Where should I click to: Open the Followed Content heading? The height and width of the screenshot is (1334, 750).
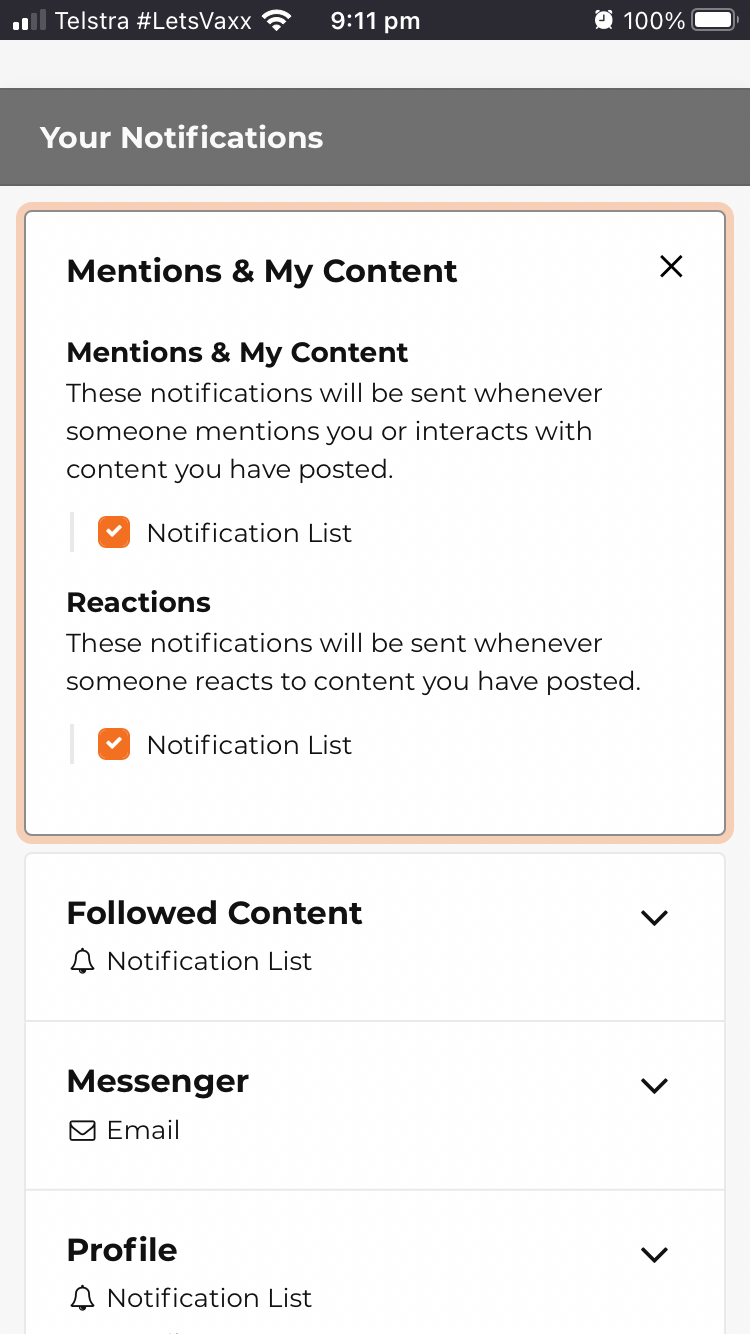(214, 913)
